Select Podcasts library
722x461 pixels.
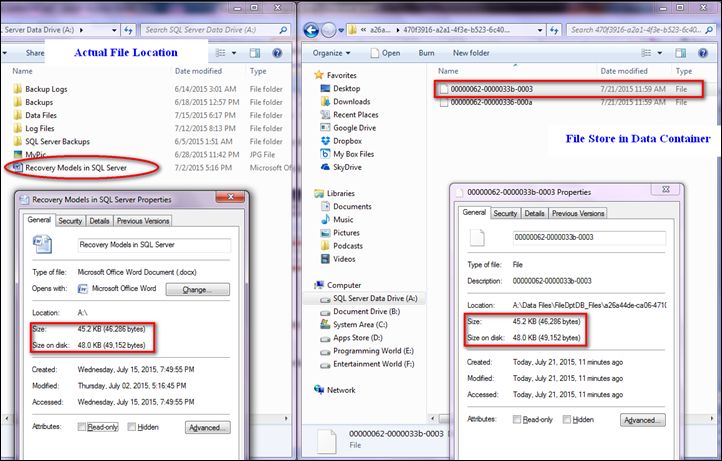(348, 246)
